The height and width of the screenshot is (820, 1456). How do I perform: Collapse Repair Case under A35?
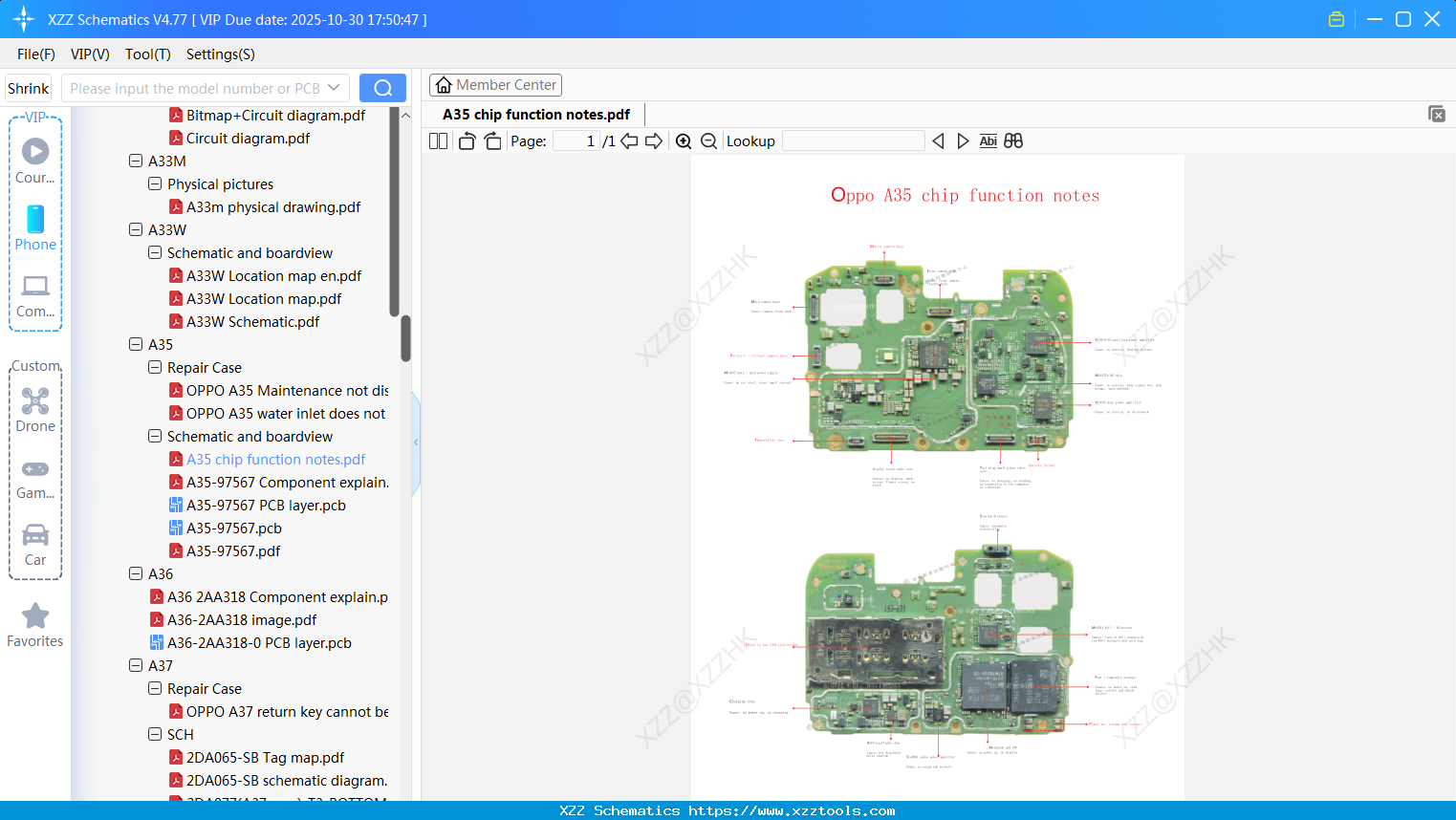(154, 367)
